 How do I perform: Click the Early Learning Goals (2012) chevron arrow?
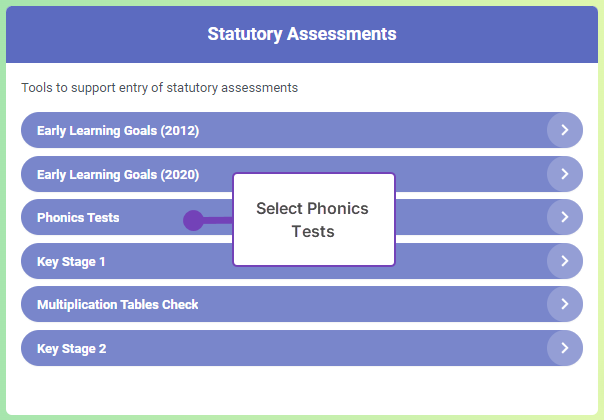(565, 130)
